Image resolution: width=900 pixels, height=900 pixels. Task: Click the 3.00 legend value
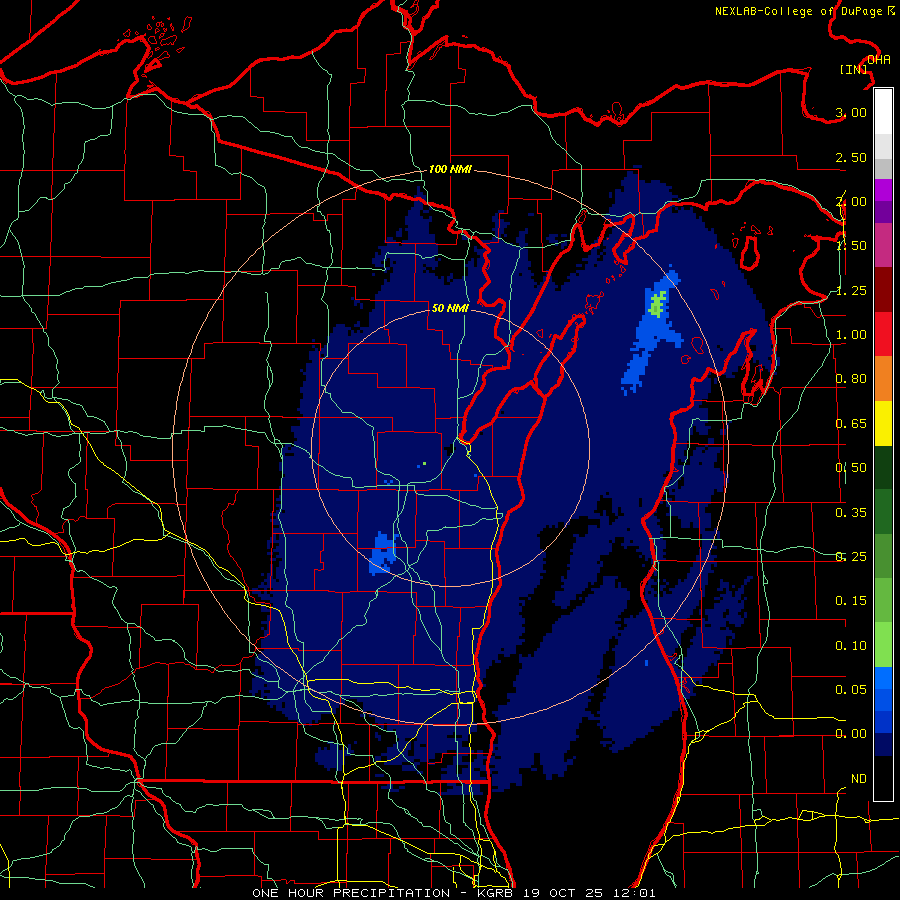[851, 112]
